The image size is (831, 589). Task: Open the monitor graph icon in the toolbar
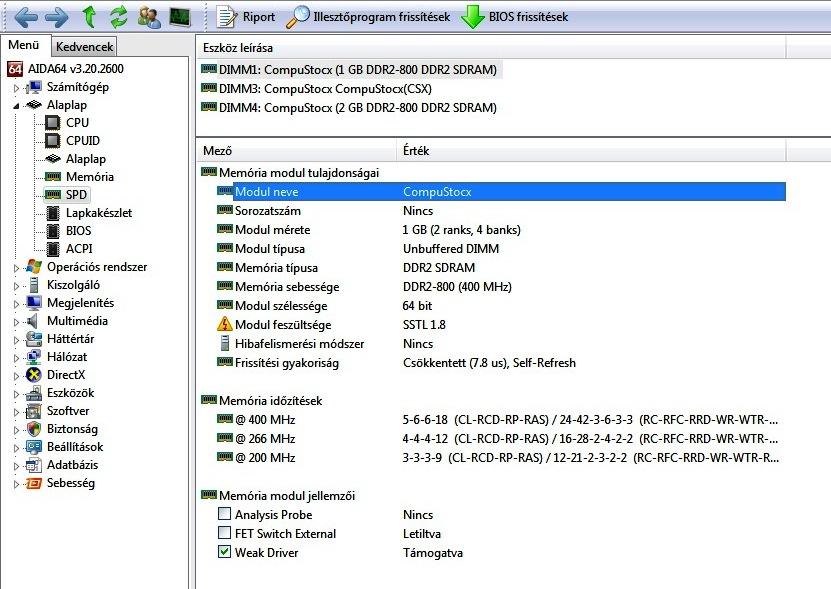(x=180, y=17)
